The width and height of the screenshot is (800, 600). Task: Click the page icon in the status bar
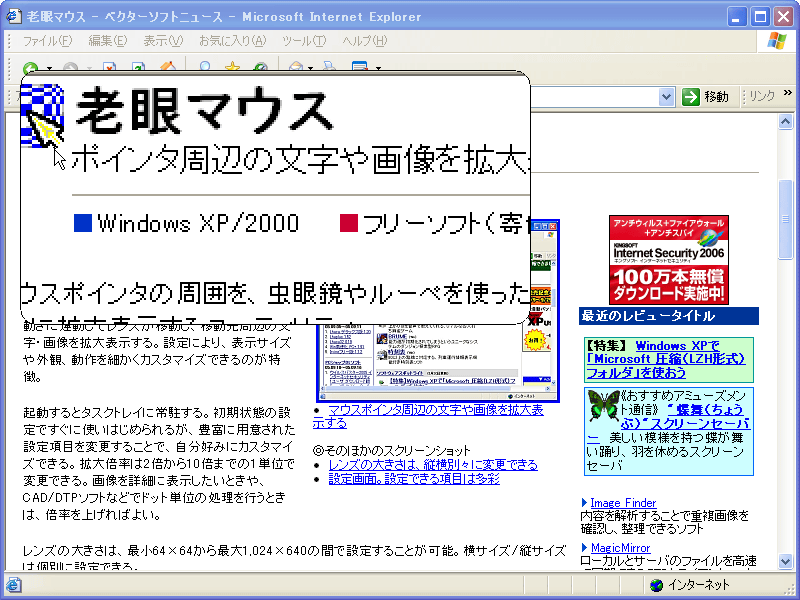tap(13, 585)
